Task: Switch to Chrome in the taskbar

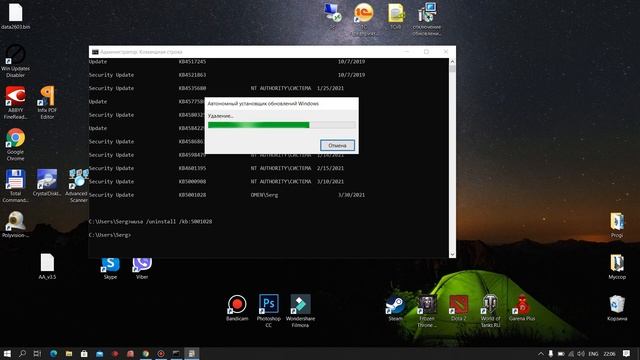Action: click(145, 353)
